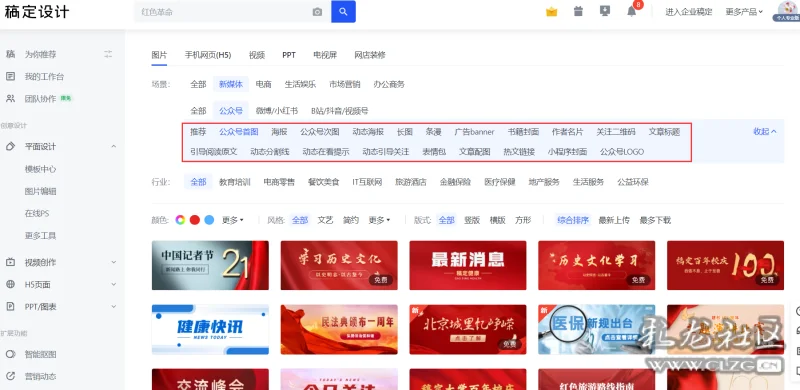Click the 稿定设计 logo
The image size is (800, 390).
coord(36,12)
